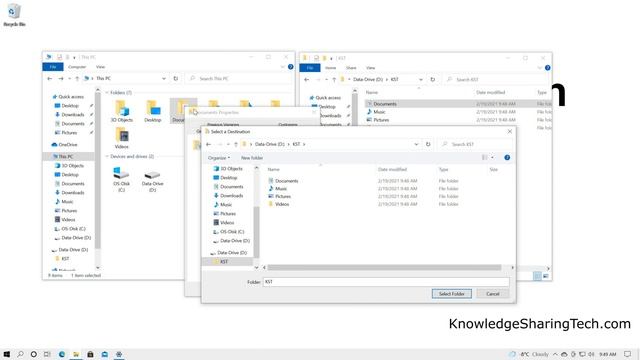Select This PC in navigation sidebar
Screen dimensions: 640x360
[63, 156]
